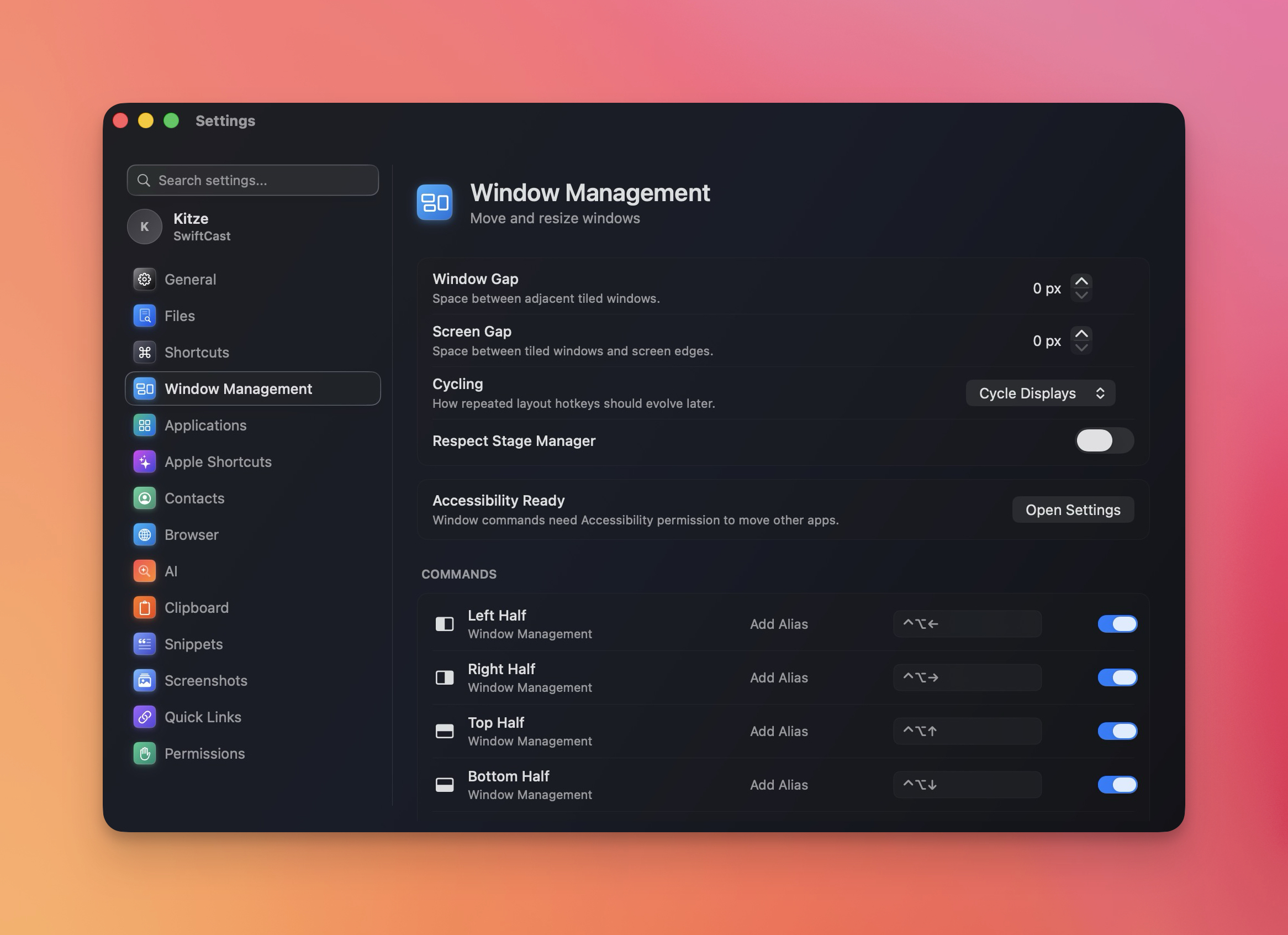Edit the Left Half hotkey field
Viewport: 1288px width, 935px height.
point(967,624)
